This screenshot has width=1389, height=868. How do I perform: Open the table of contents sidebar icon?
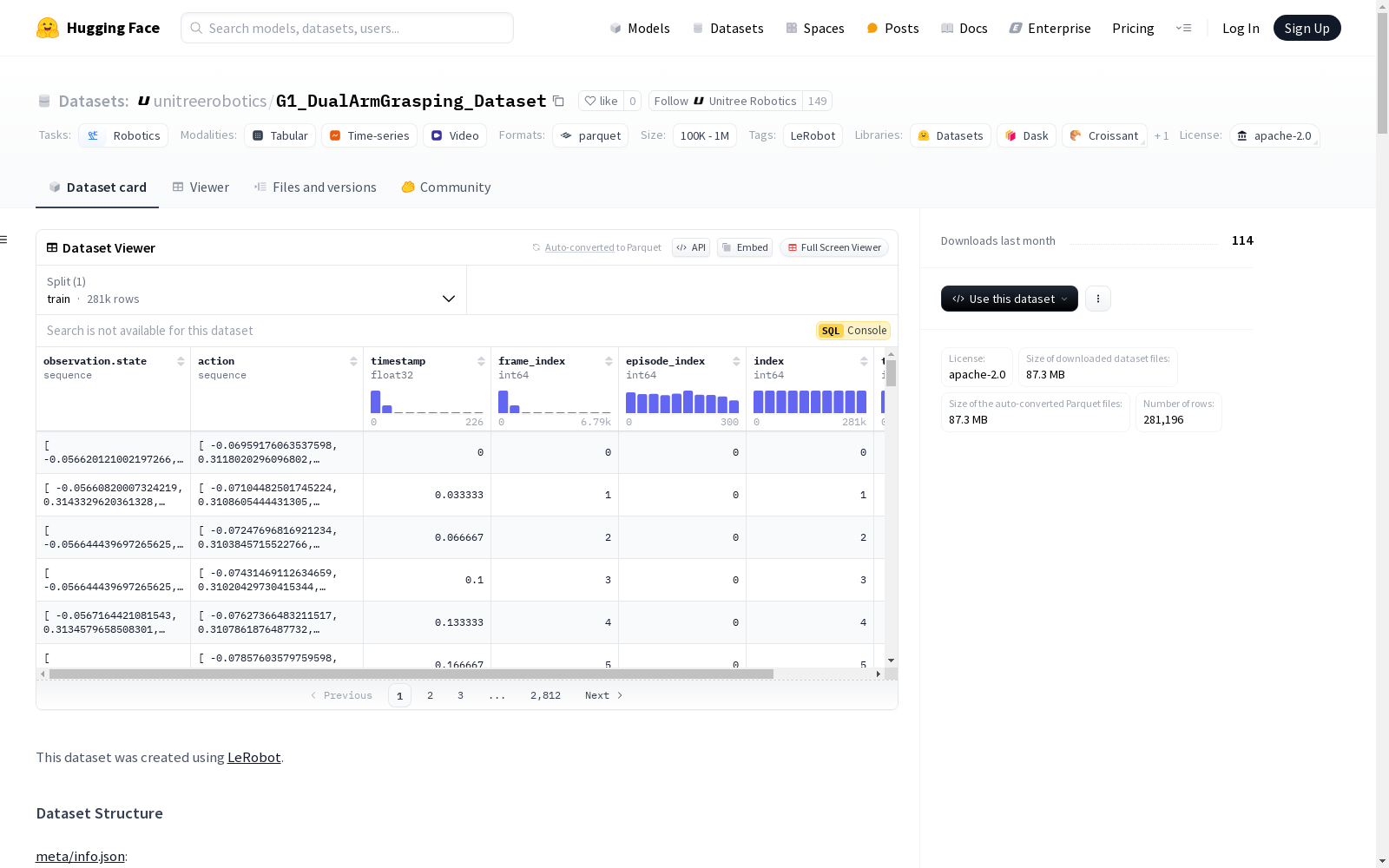click(4, 240)
